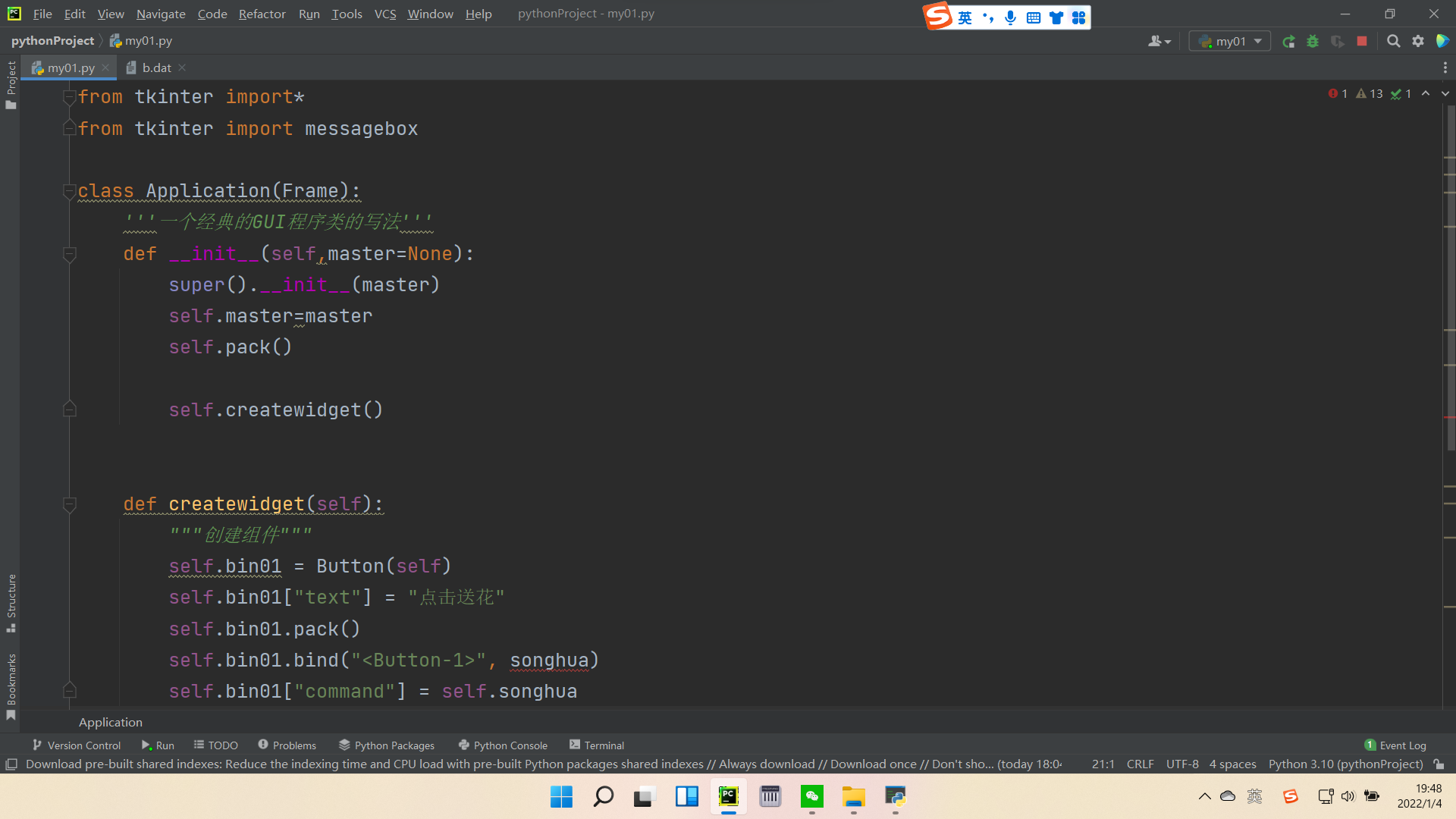Open the Refactor menu
The height and width of the screenshot is (819, 1456).
262,14
